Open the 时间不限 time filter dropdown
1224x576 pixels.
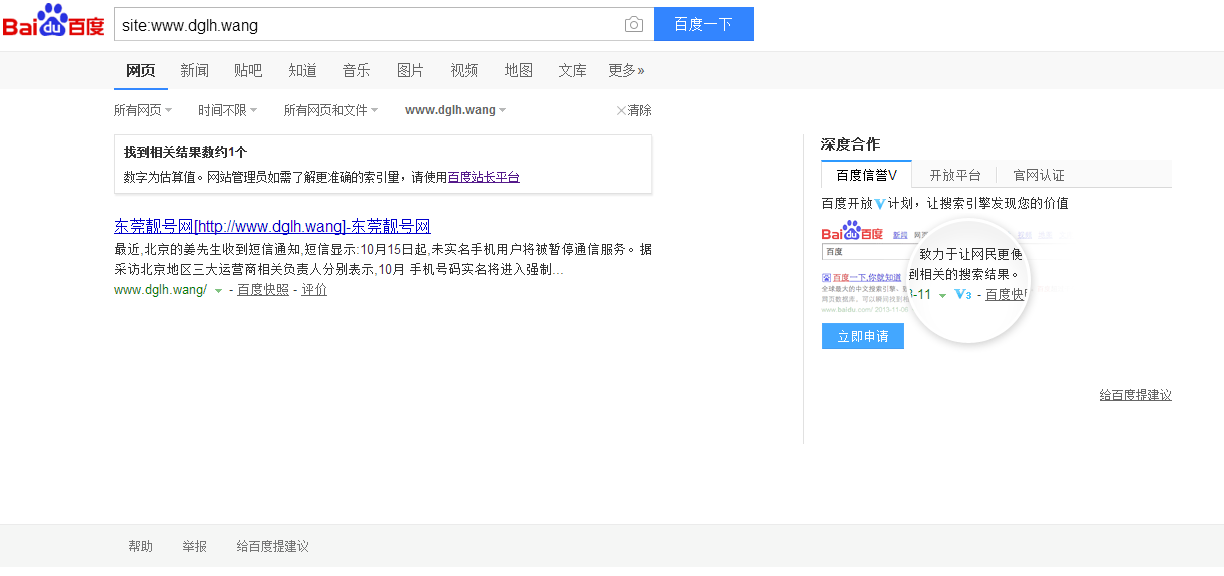pos(227,110)
